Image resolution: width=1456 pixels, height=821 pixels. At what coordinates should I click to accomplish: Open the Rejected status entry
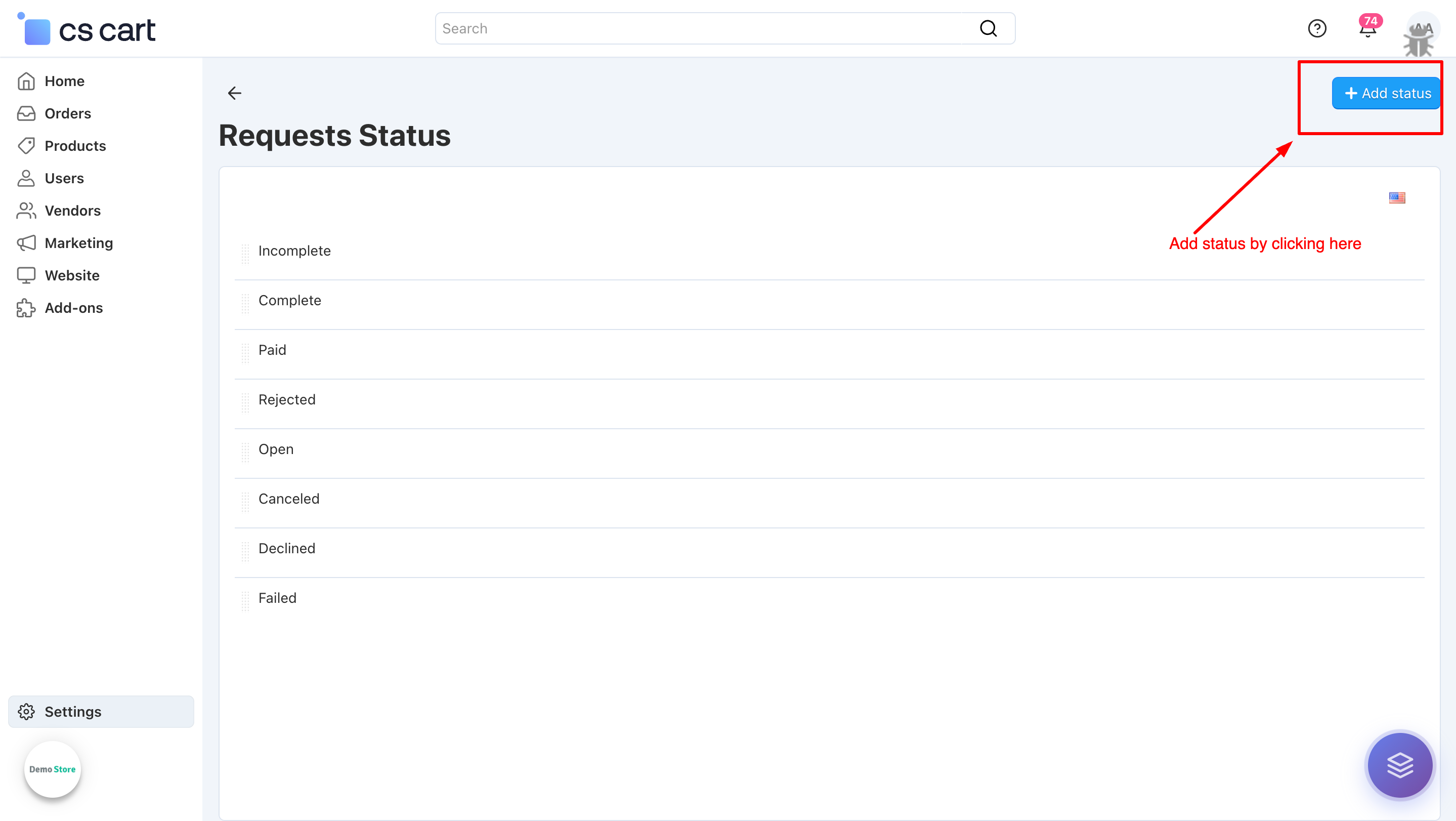click(286, 400)
